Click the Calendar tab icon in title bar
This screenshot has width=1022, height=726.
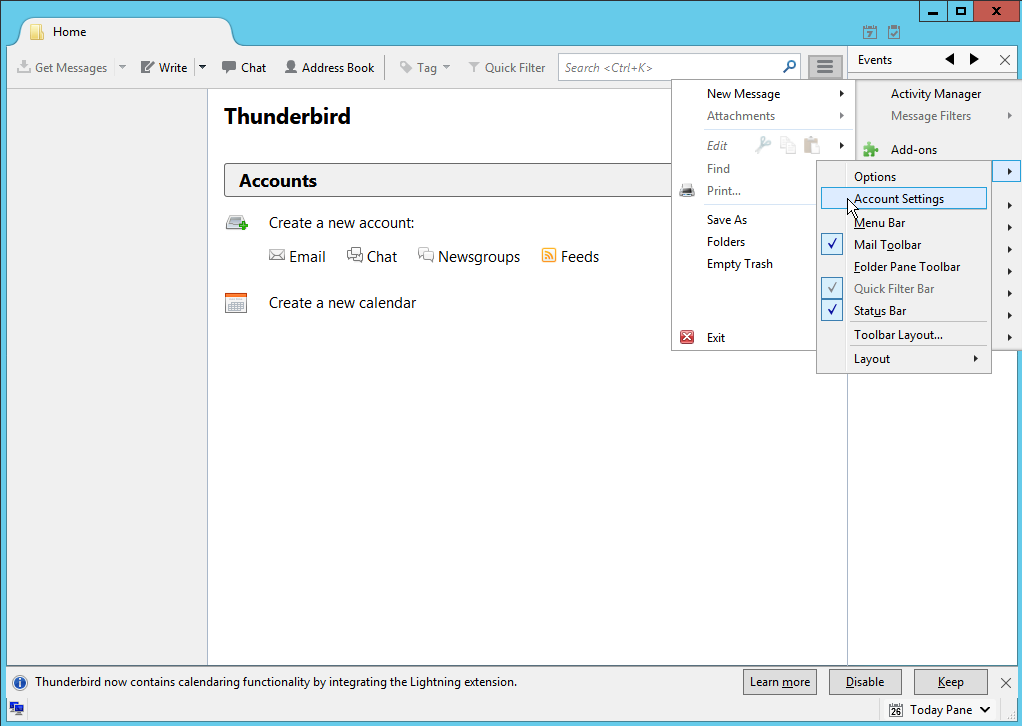[869, 32]
